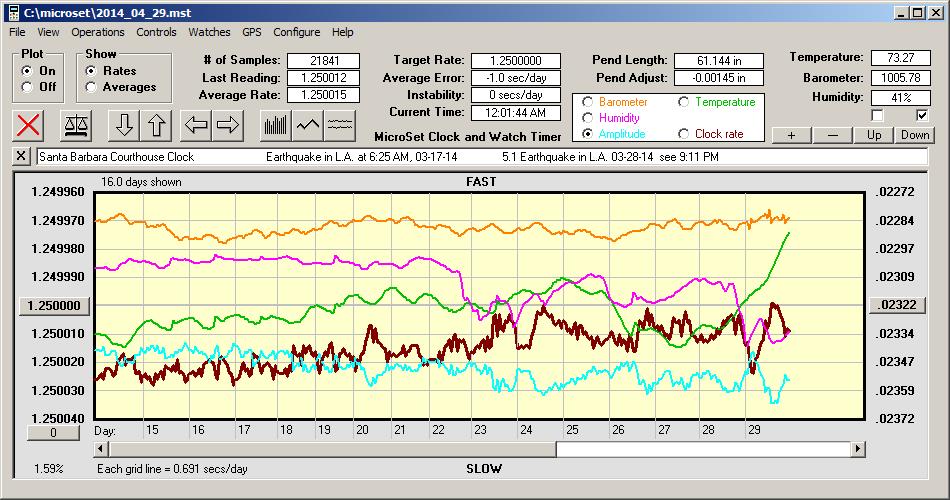The image size is (950, 500).
Task: Click the 0 button below the left axis
Action: pyautogui.click(x=53, y=433)
